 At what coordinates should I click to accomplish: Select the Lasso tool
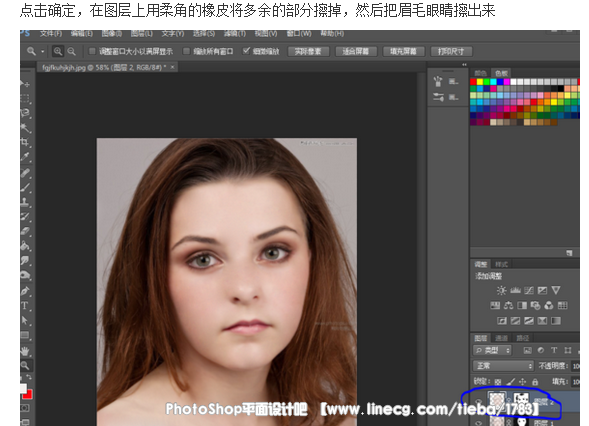tap(25, 113)
